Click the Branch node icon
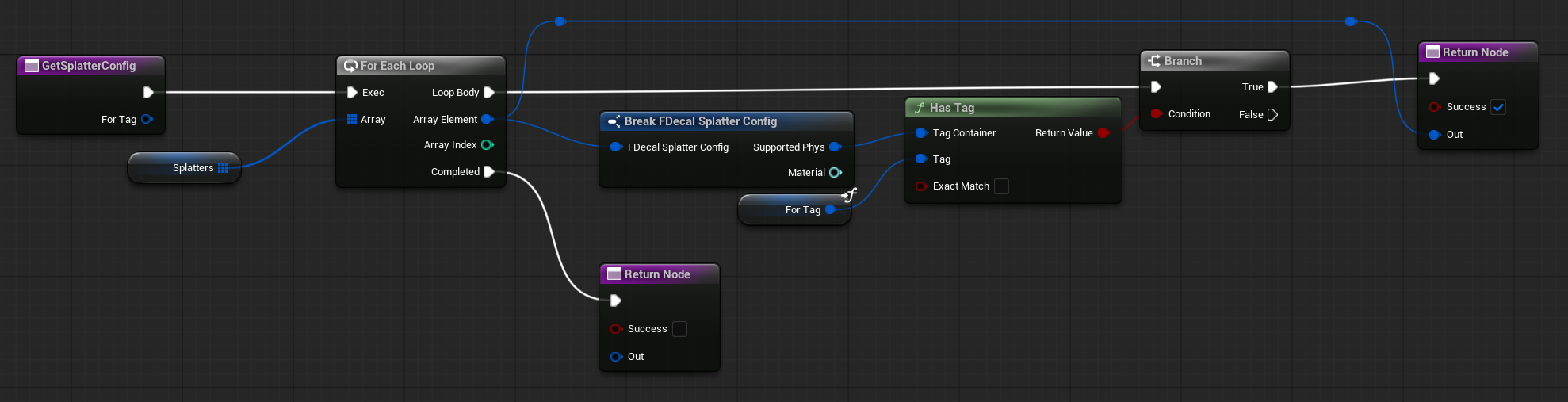The image size is (1568, 402). (x=1154, y=61)
